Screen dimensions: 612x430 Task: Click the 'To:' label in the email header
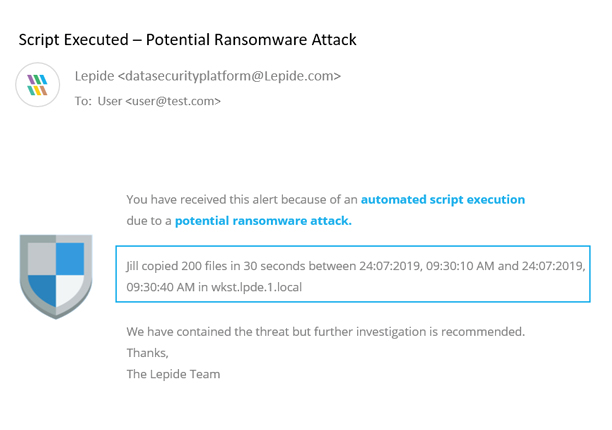coord(83,101)
